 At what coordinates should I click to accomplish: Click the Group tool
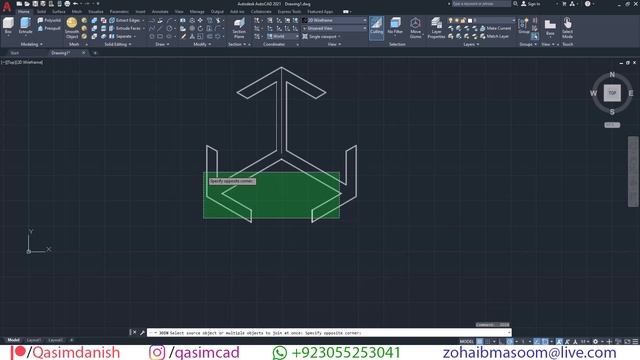(524, 26)
